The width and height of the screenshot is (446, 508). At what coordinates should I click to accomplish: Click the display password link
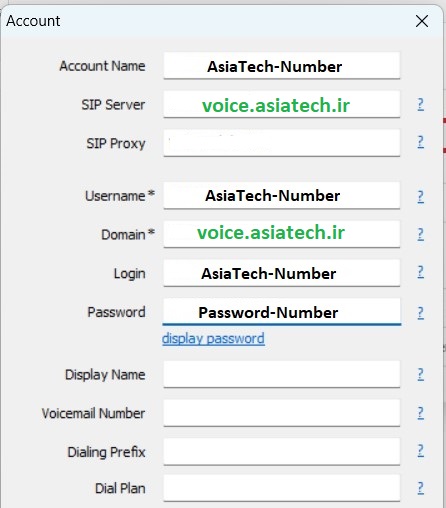(213, 339)
